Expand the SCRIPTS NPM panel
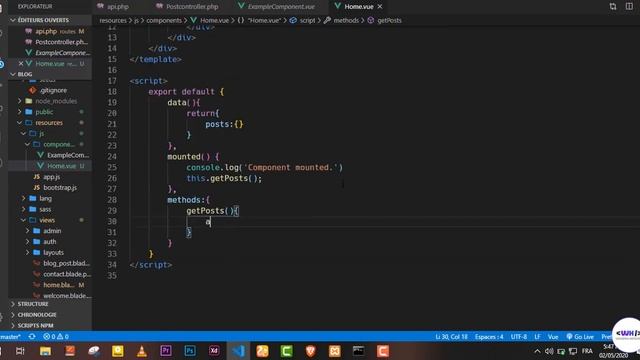Image resolution: width=640 pixels, height=360 pixels. [x=35, y=325]
